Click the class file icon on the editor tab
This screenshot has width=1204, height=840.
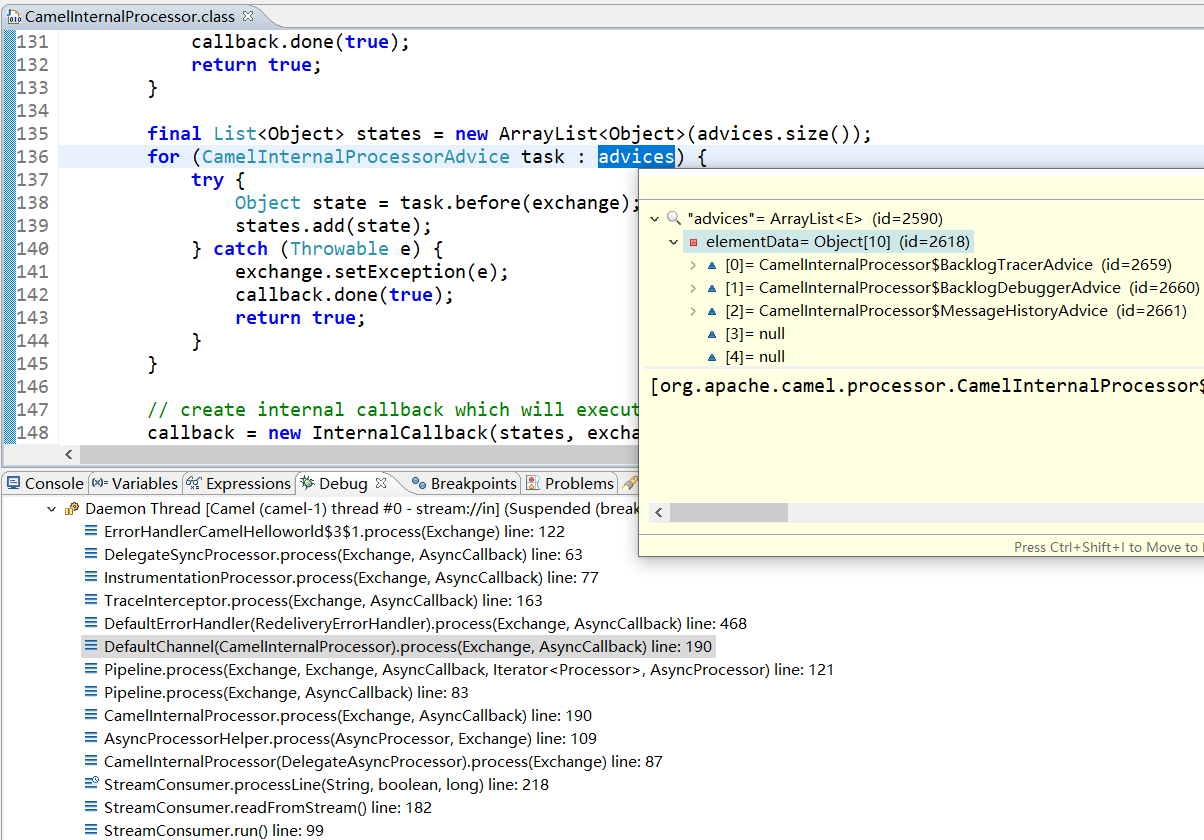[14, 16]
